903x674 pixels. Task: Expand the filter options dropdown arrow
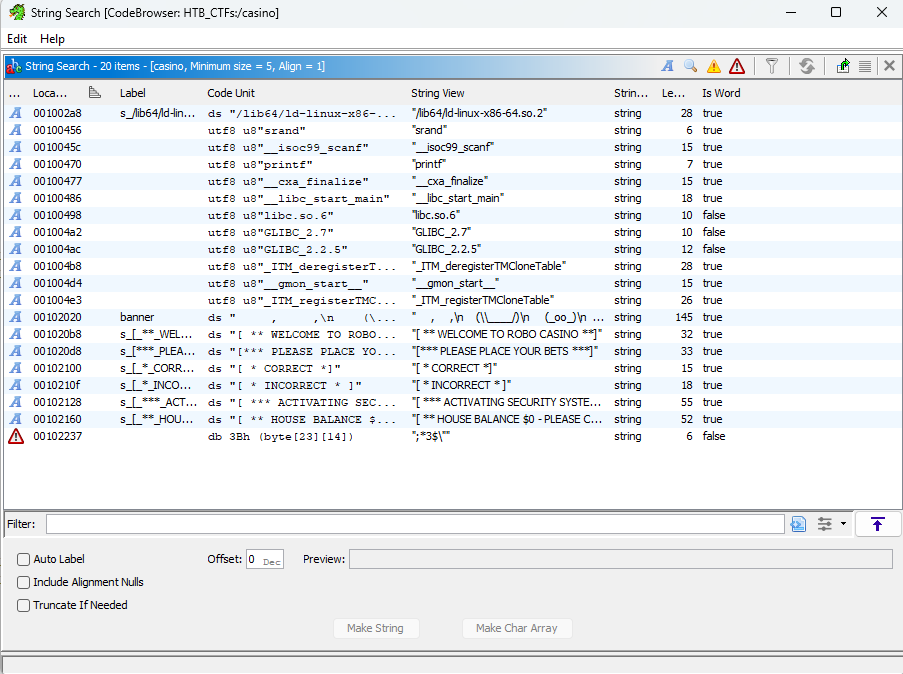tap(843, 524)
